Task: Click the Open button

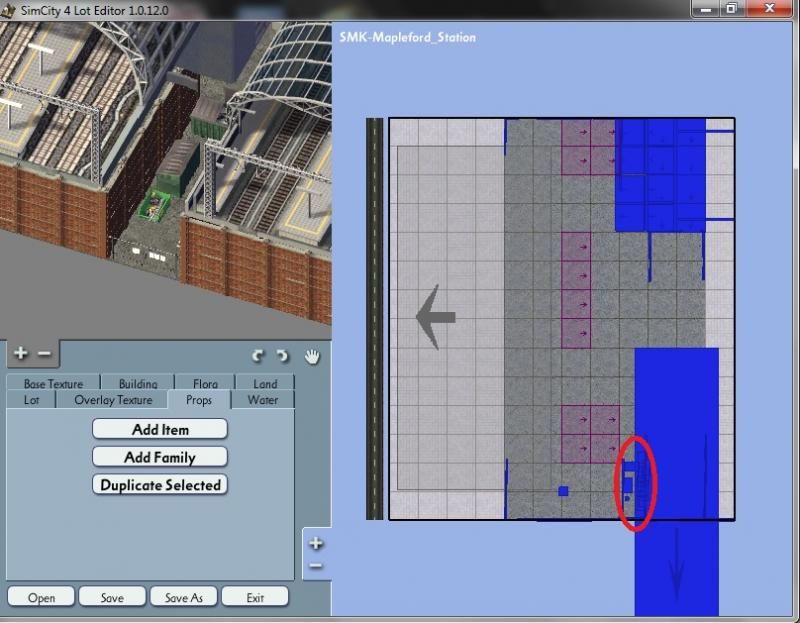Action: click(41, 597)
